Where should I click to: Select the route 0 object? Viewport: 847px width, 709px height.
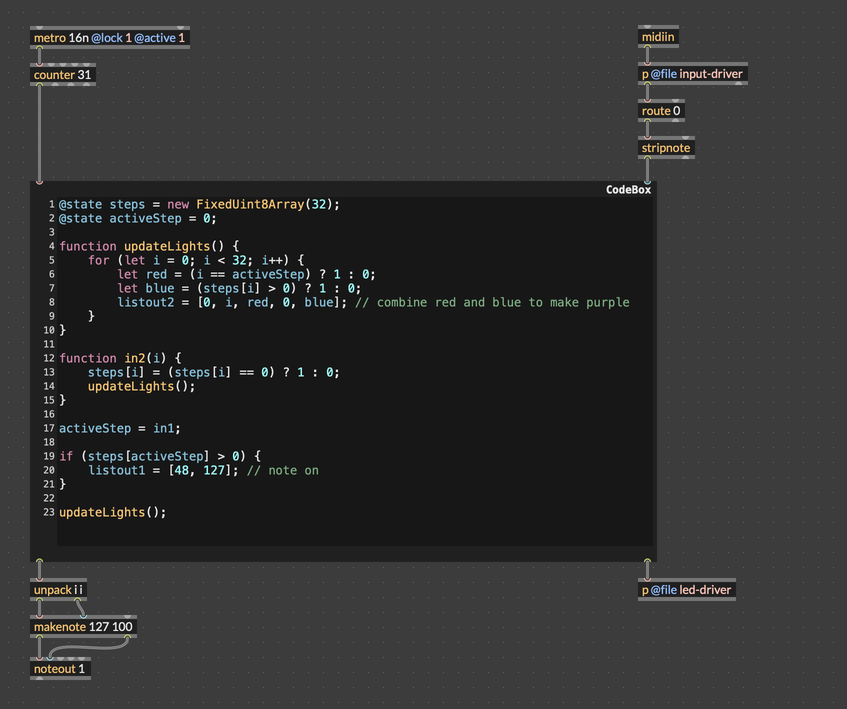pyautogui.click(x=661, y=111)
